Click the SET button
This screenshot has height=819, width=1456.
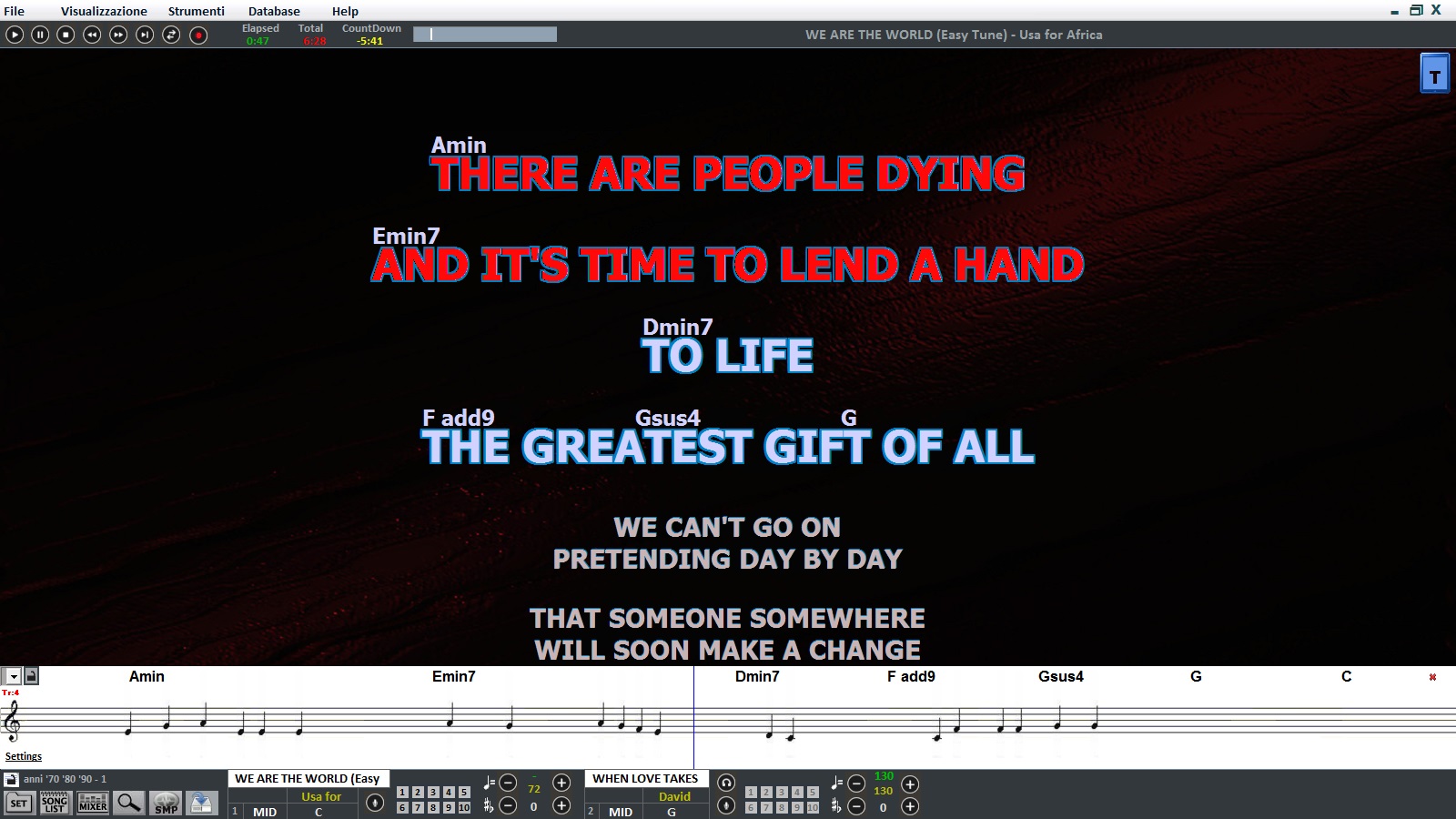click(x=19, y=803)
